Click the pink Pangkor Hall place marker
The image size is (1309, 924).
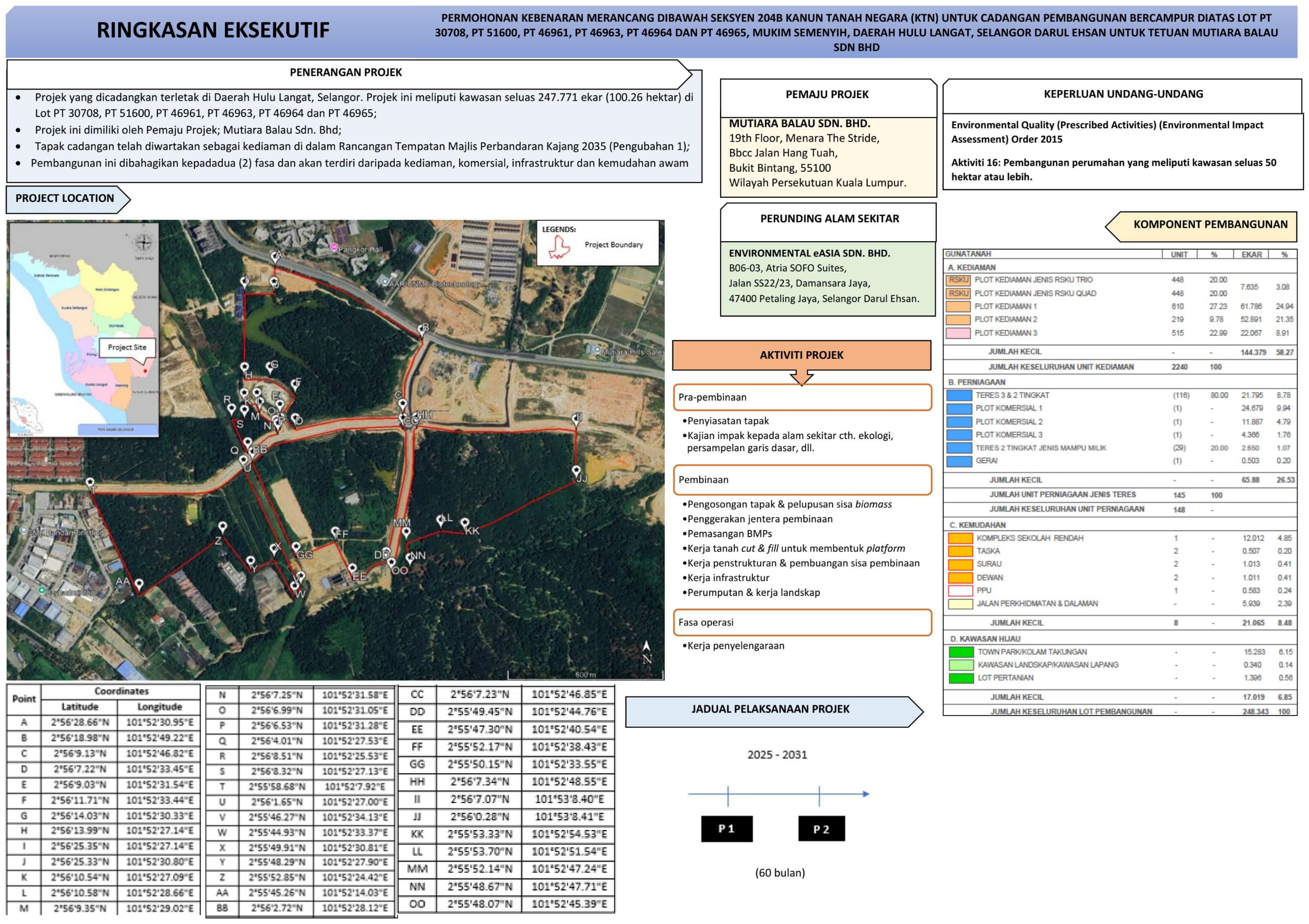(334, 247)
